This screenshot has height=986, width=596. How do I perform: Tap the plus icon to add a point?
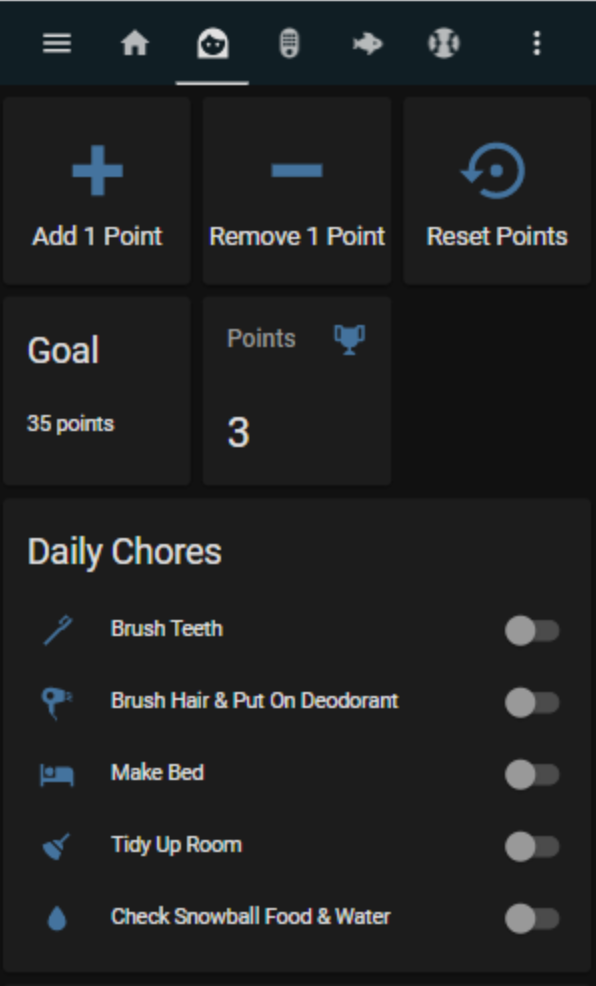click(95, 168)
